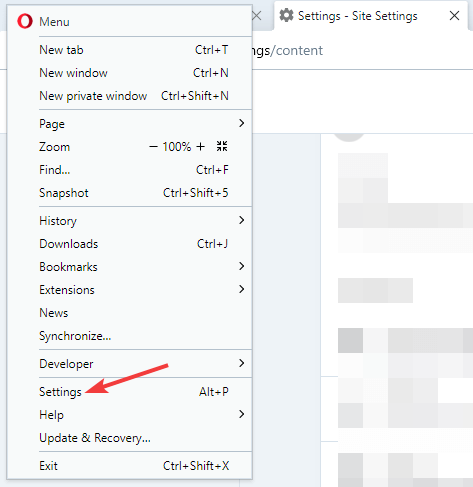Viewport: 473px width, 487px height.
Task: Click the address bar showing /content
Action: click(x=360, y=51)
